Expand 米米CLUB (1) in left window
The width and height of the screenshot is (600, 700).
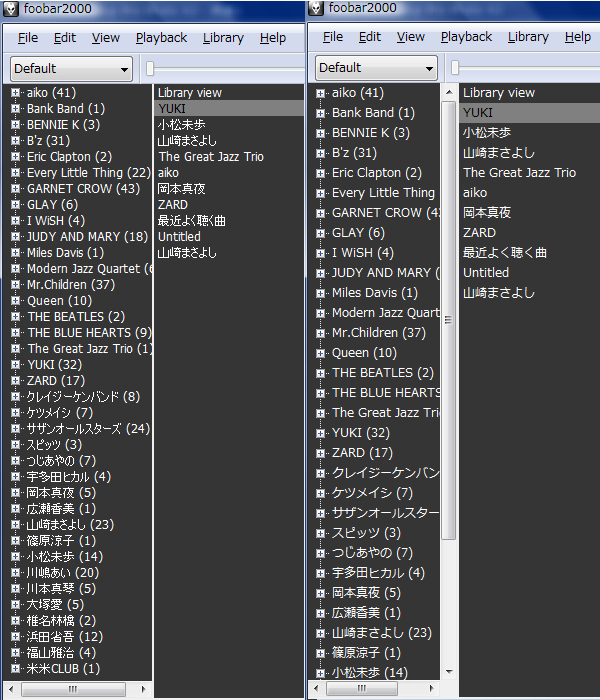[x=16, y=669]
